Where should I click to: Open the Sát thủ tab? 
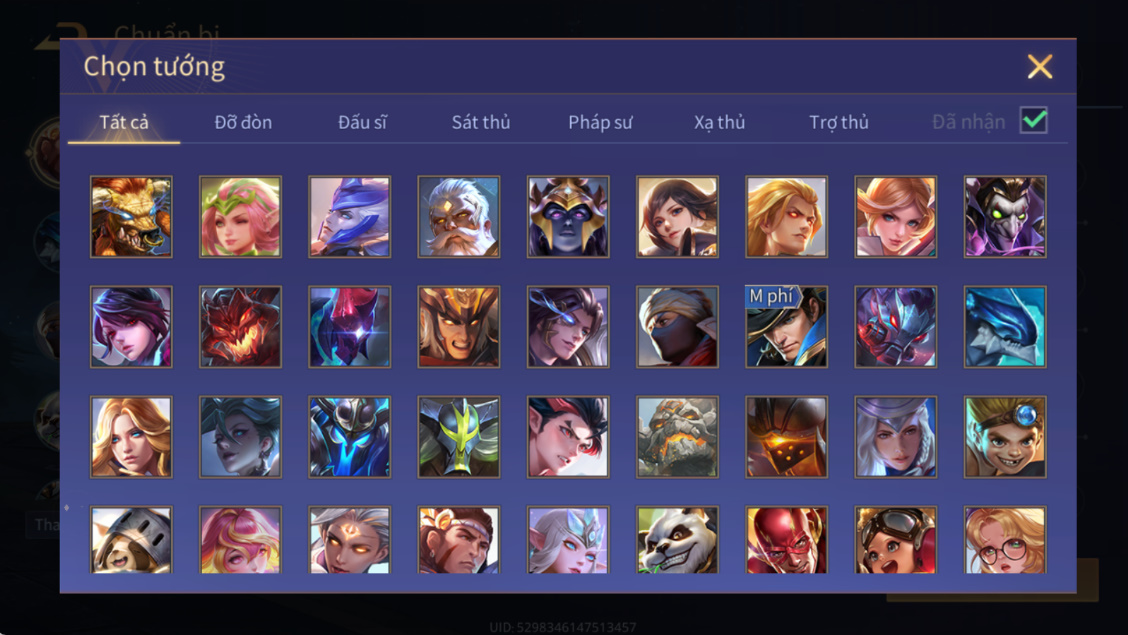point(481,122)
